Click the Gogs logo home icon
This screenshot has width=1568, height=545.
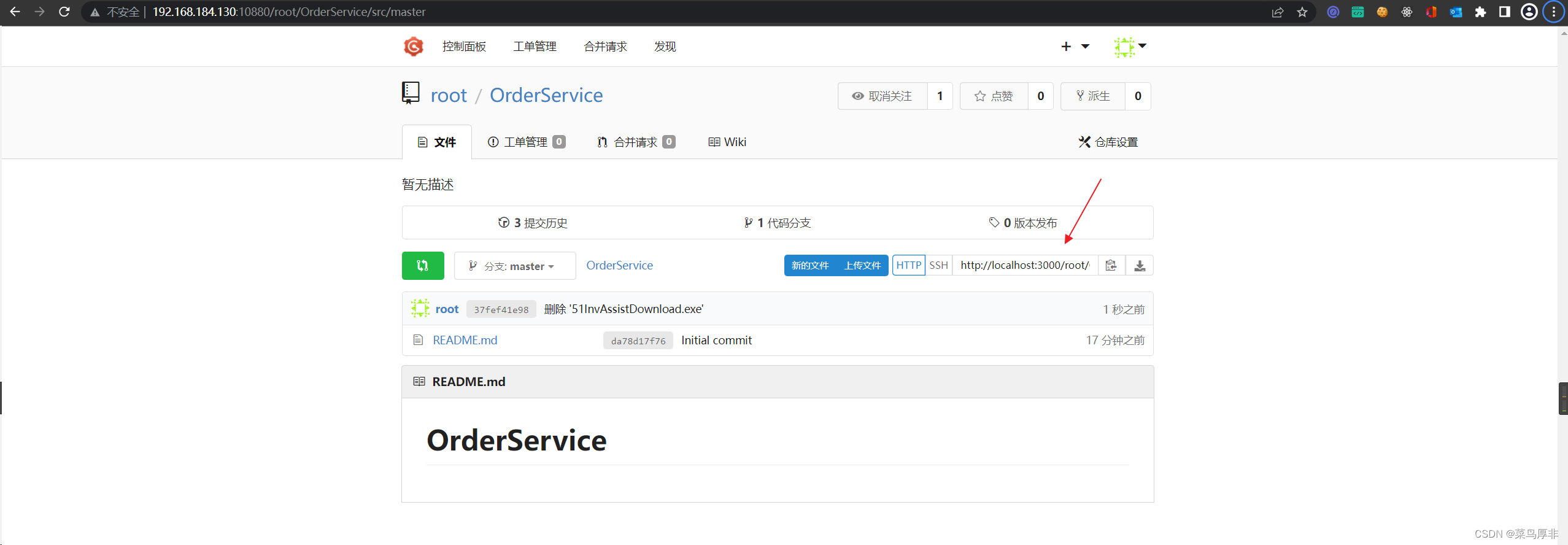pos(414,47)
